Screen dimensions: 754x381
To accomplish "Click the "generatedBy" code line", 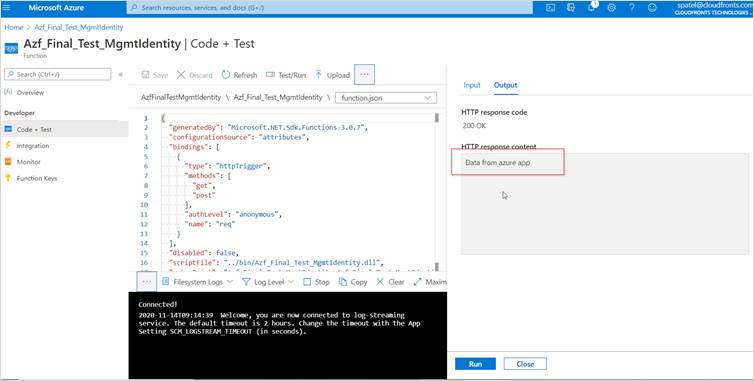I will (x=268, y=127).
